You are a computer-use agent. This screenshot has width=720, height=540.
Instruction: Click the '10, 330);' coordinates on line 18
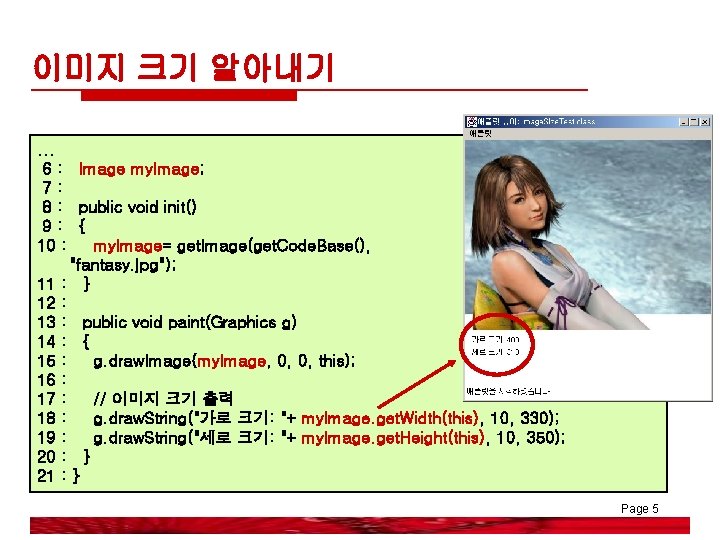tap(524, 418)
